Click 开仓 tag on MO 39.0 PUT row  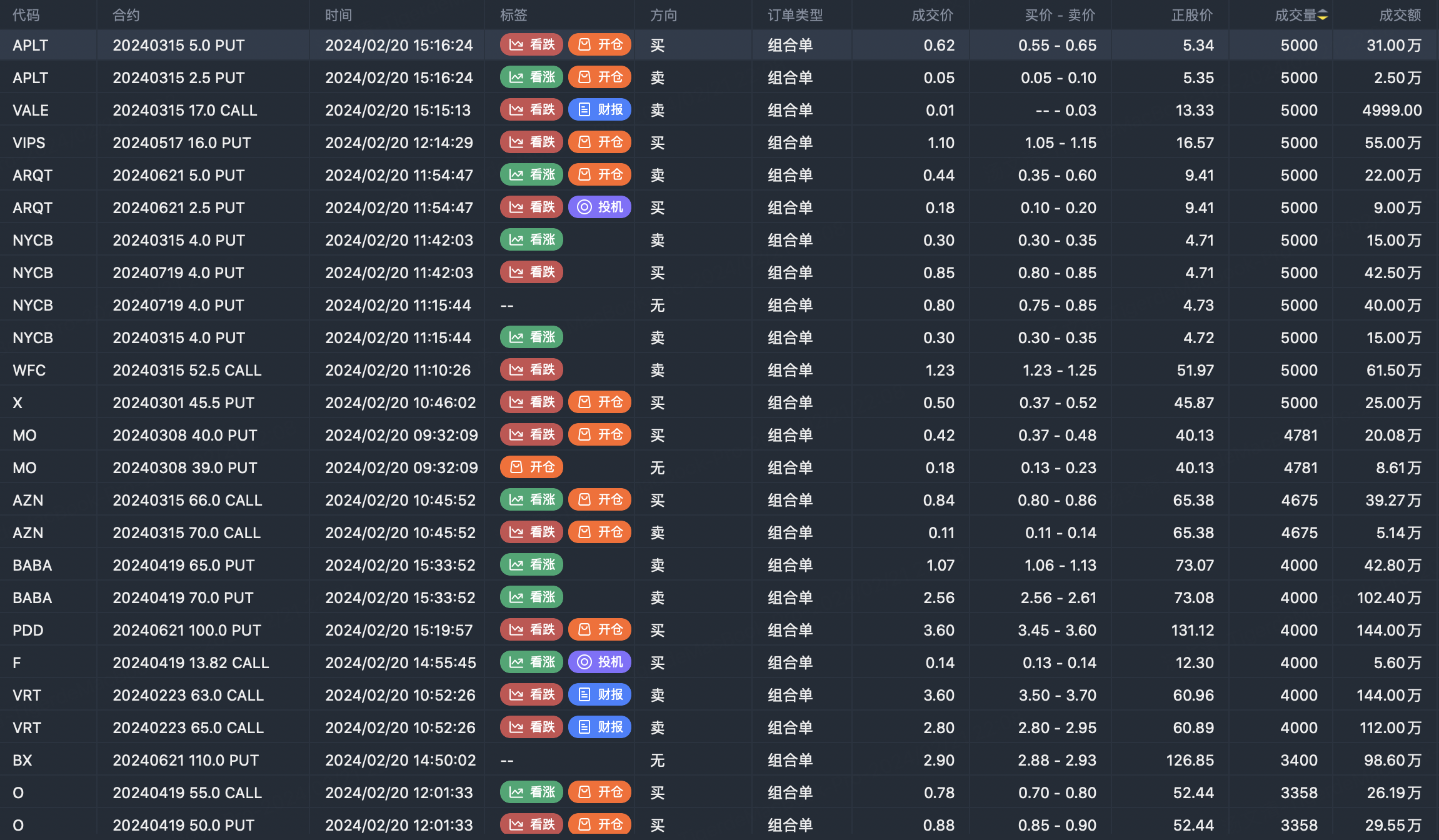(531, 467)
